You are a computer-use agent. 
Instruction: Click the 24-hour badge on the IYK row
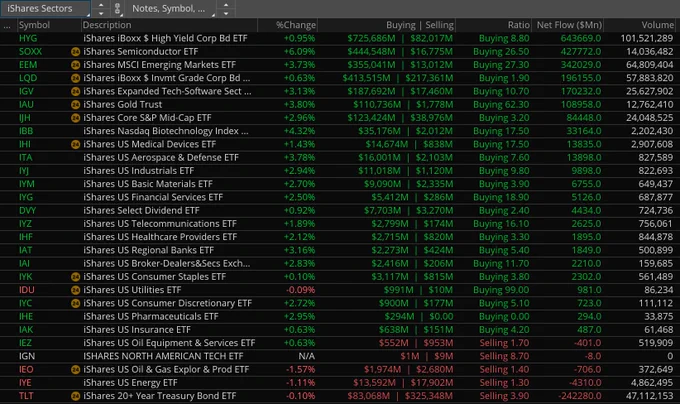pos(75,277)
